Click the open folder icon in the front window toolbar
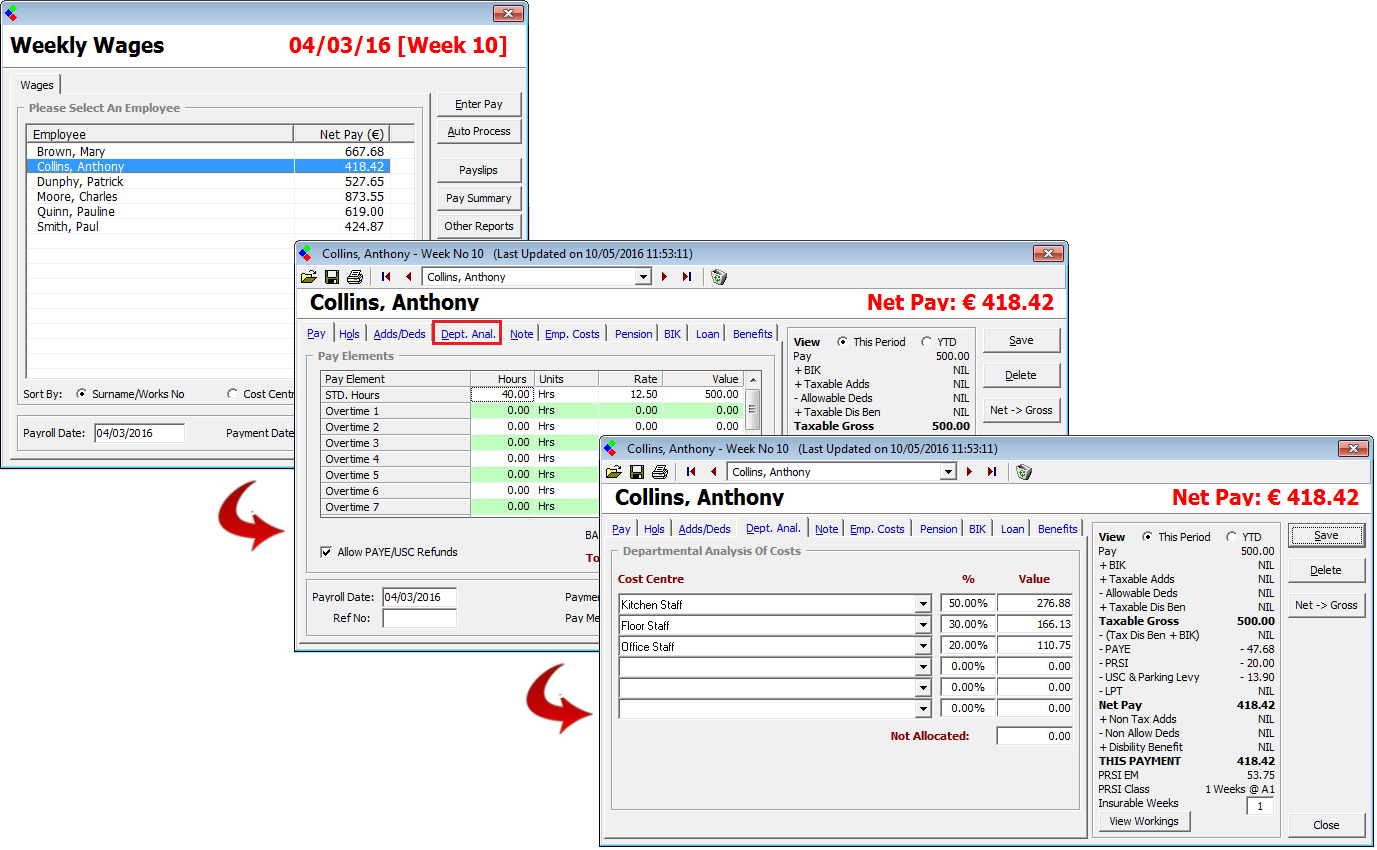1377x850 pixels. click(614, 472)
